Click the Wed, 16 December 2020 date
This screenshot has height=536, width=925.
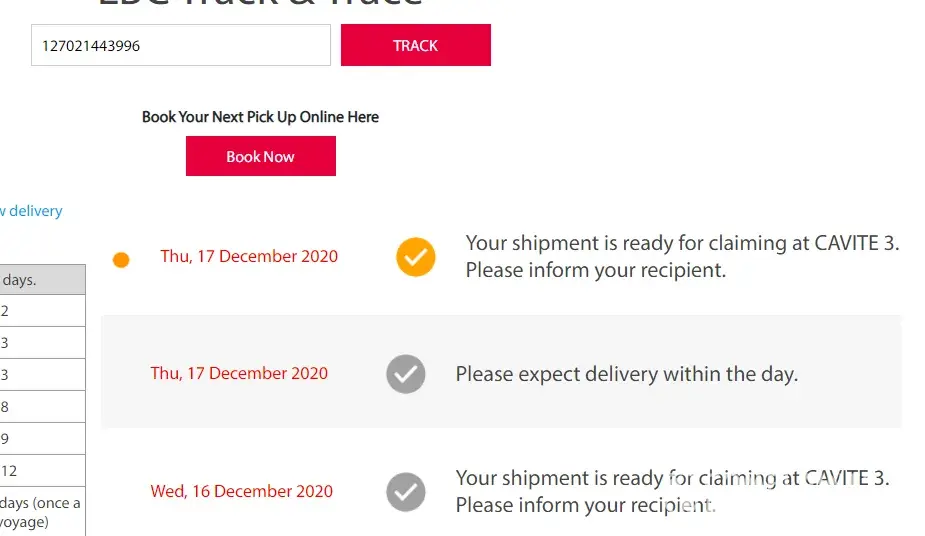241,492
